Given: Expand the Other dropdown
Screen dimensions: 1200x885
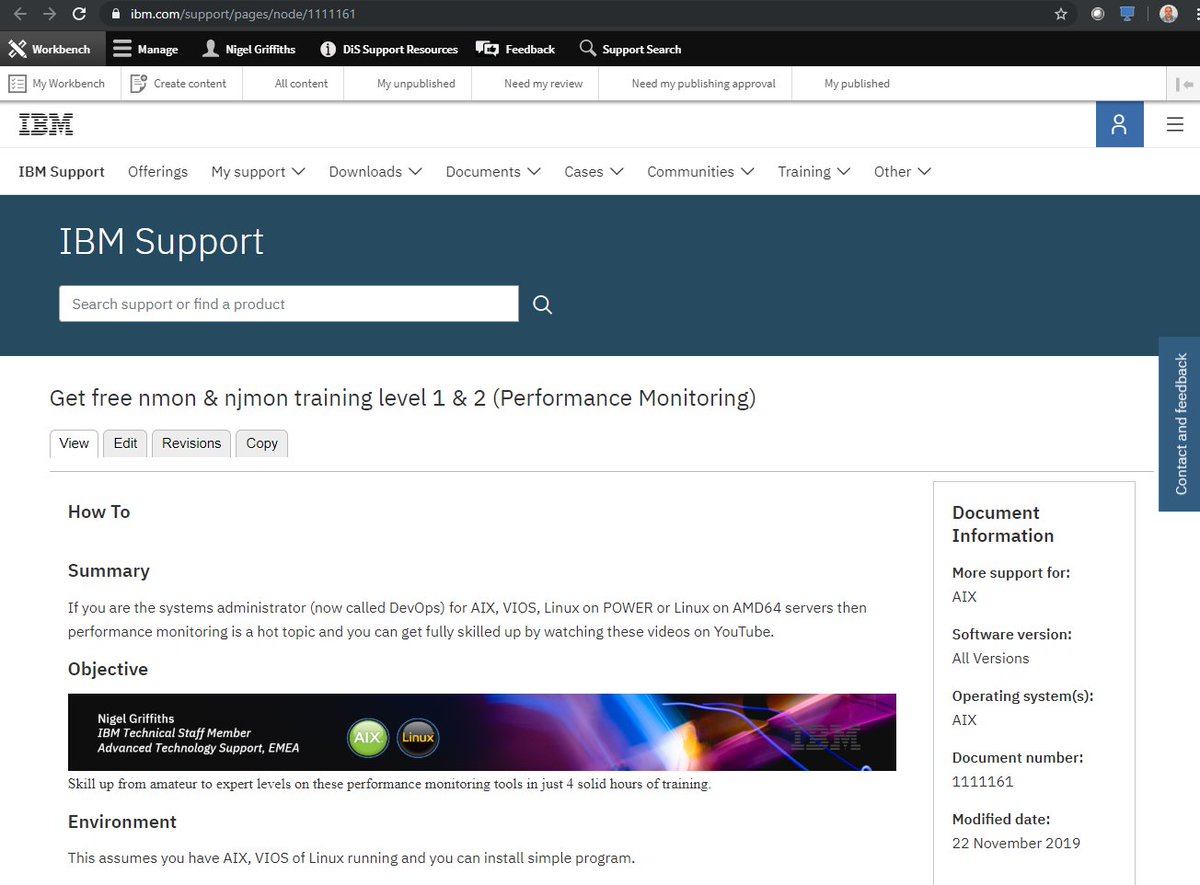Looking at the screenshot, I should 902,172.
